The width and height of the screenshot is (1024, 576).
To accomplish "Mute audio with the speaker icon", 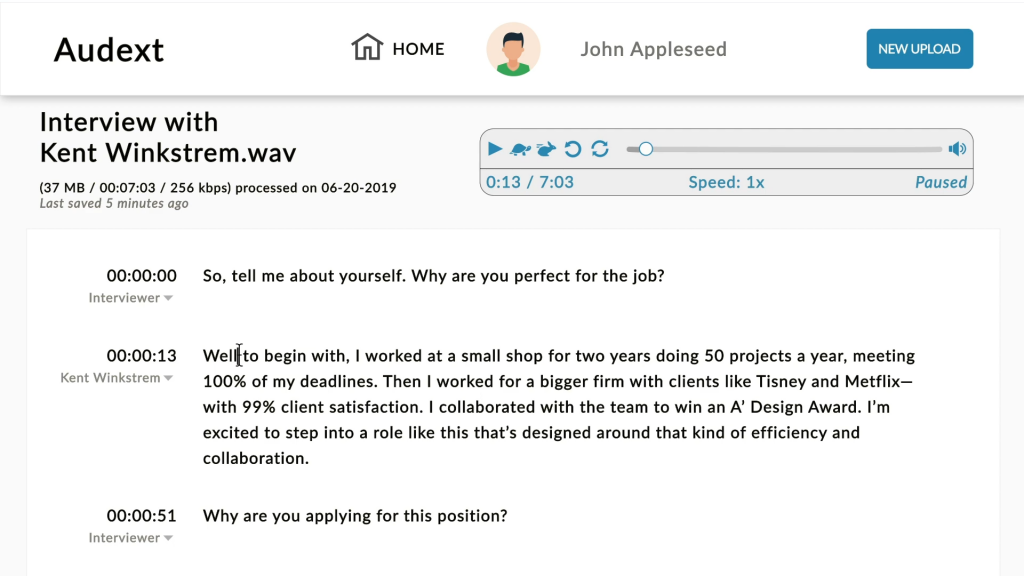I will (x=957, y=149).
